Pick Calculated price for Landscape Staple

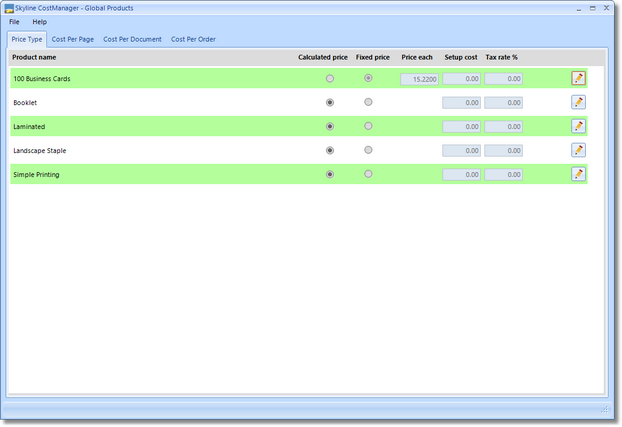(x=330, y=150)
